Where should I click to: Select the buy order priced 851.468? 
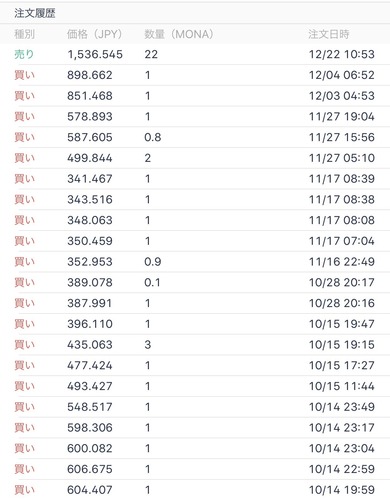pyautogui.click(x=195, y=96)
